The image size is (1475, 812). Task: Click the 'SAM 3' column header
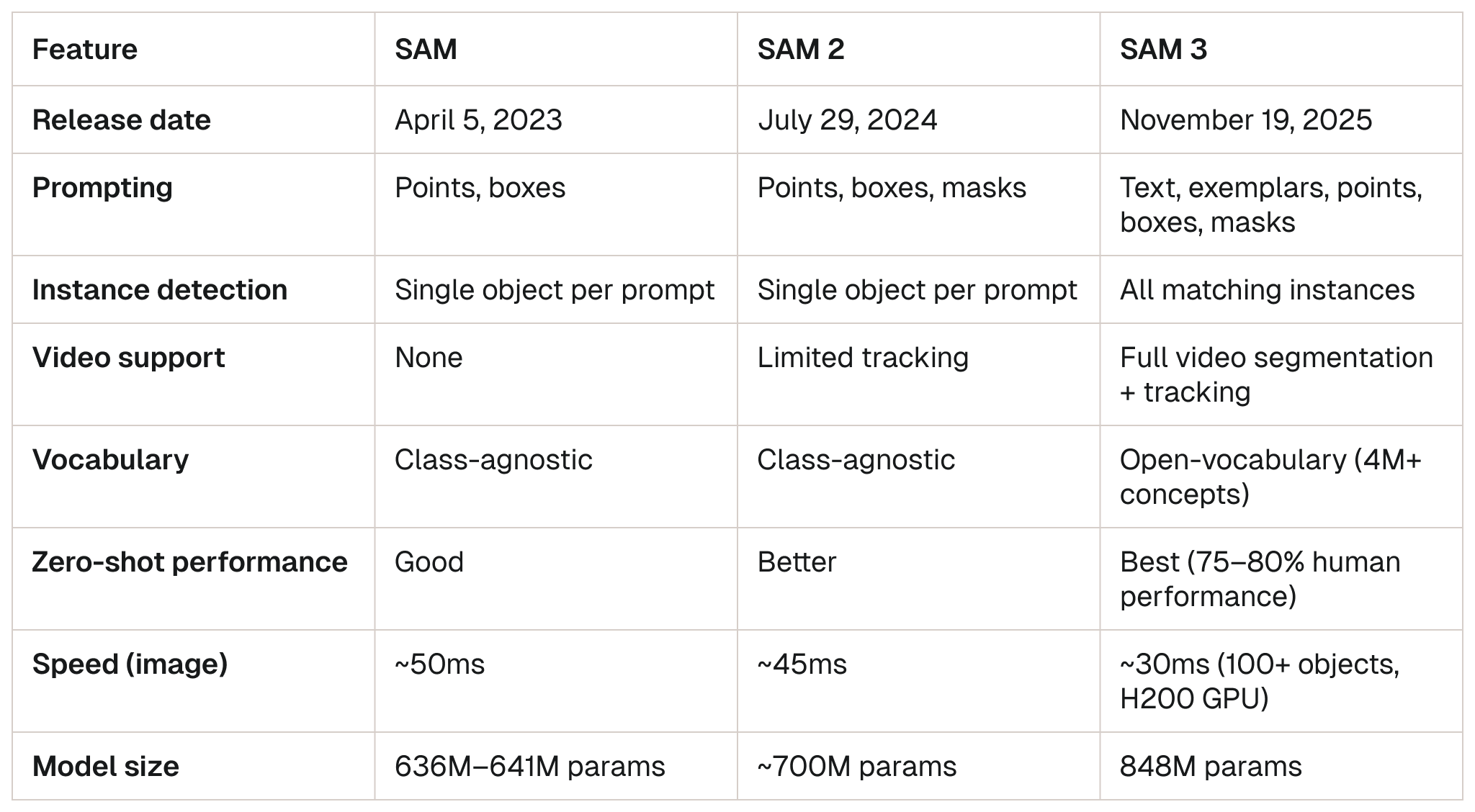tap(1162, 49)
